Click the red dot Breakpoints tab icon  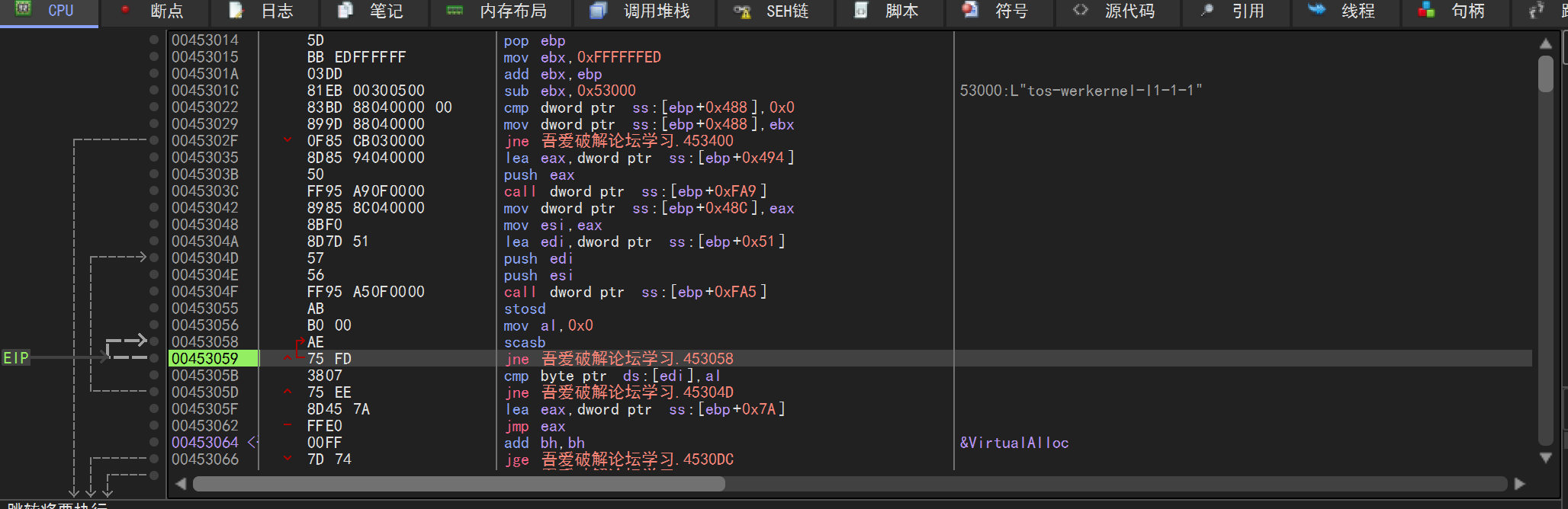(126, 10)
